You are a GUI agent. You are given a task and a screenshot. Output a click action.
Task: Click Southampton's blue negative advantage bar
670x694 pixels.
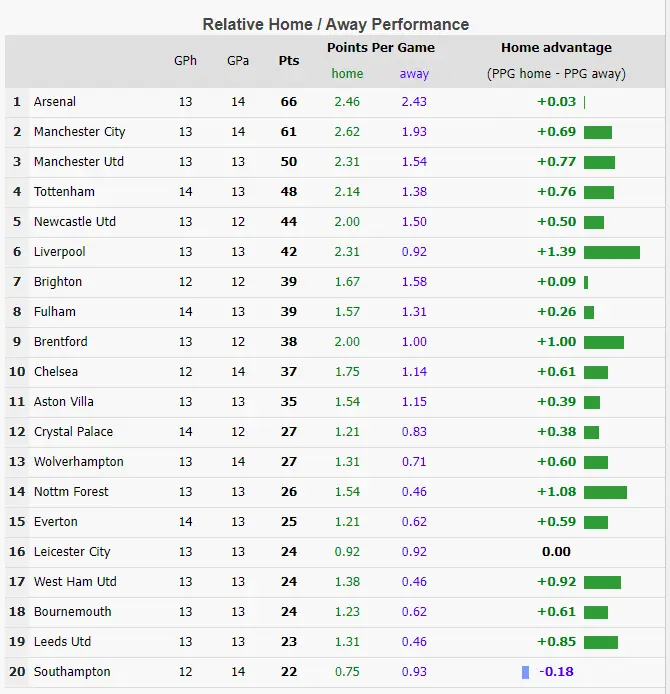pyautogui.click(x=526, y=672)
